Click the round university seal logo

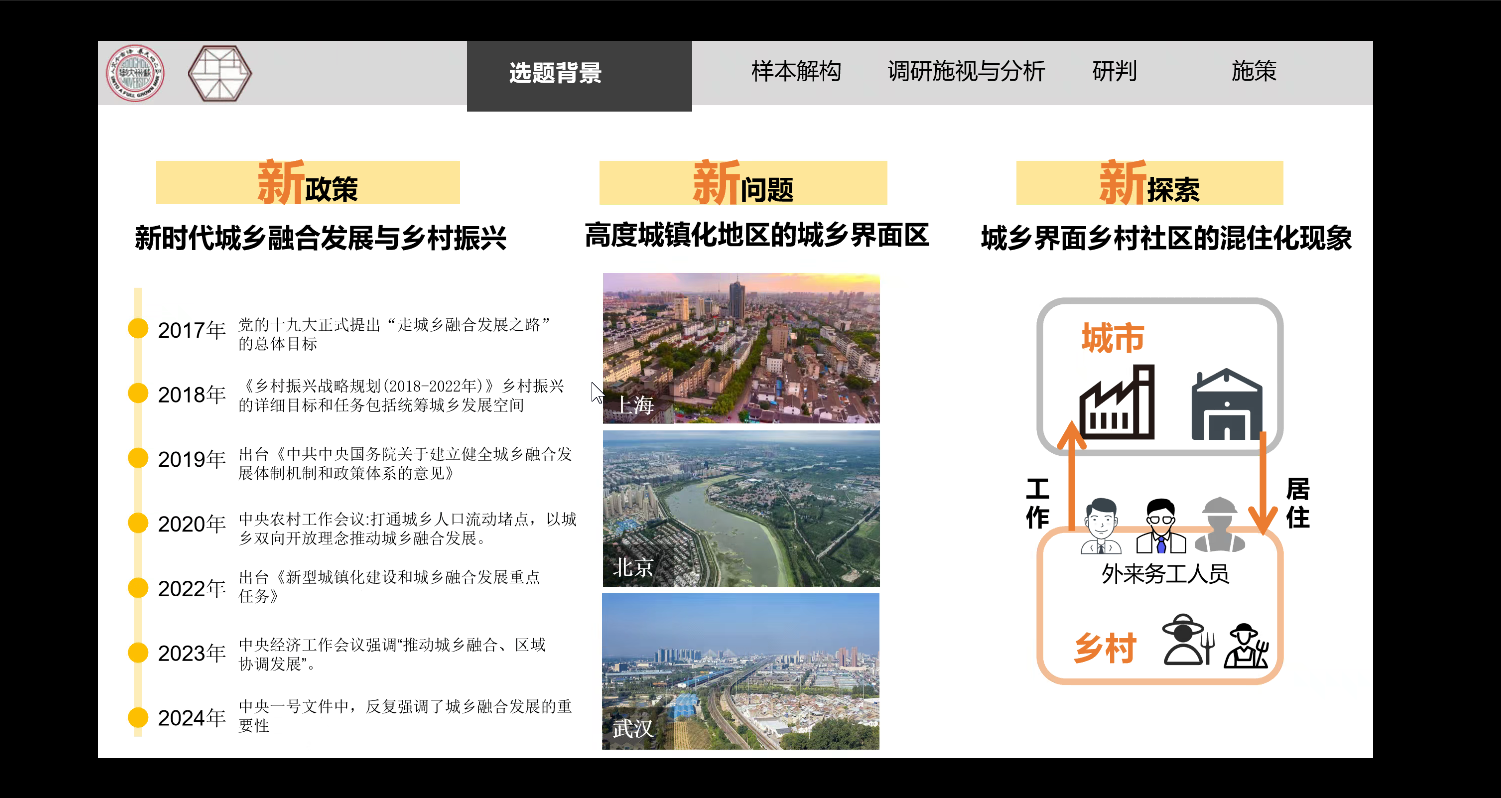(136, 73)
